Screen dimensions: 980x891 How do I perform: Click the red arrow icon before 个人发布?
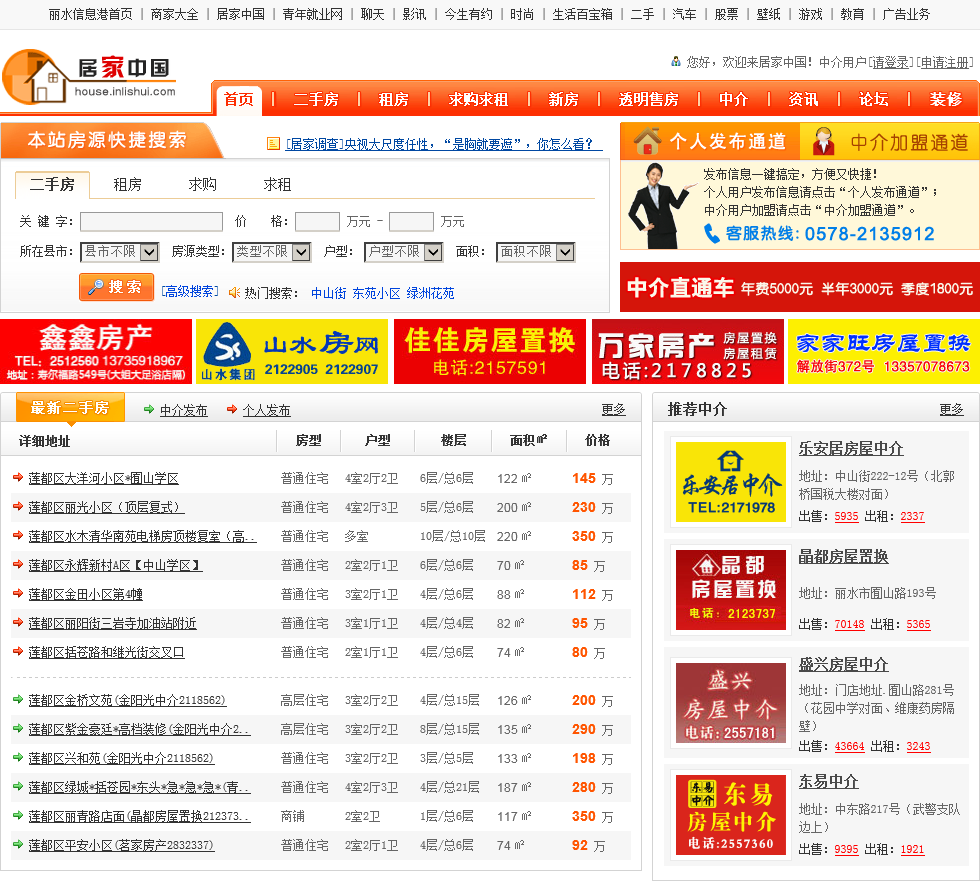[x=232, y=409]
